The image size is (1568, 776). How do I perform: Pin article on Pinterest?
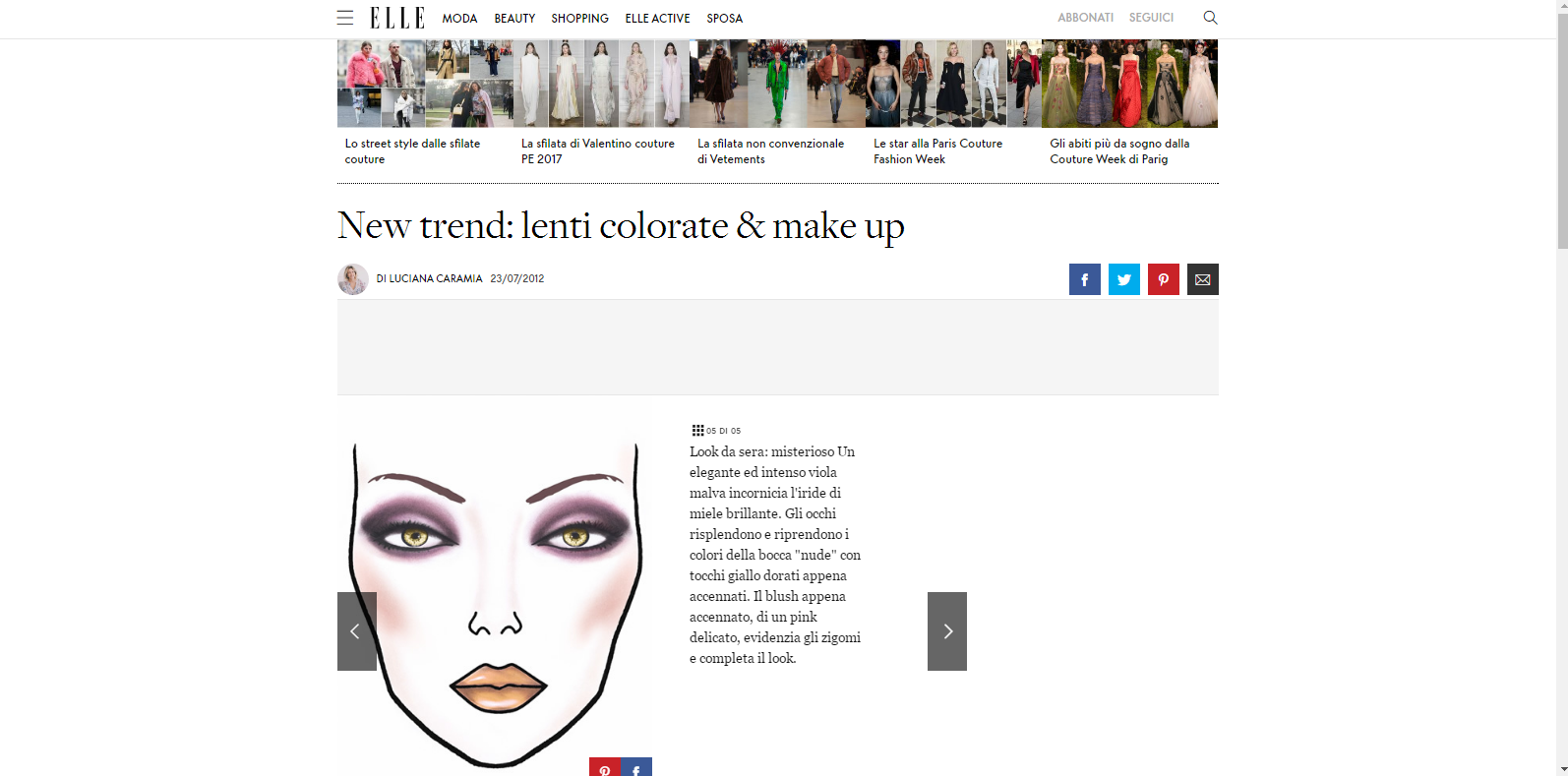click(x=1164, y=279)
